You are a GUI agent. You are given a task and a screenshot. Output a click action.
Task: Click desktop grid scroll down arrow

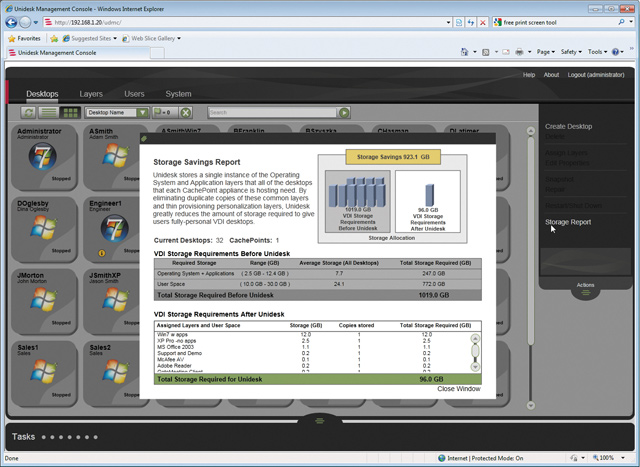point(531,405)
